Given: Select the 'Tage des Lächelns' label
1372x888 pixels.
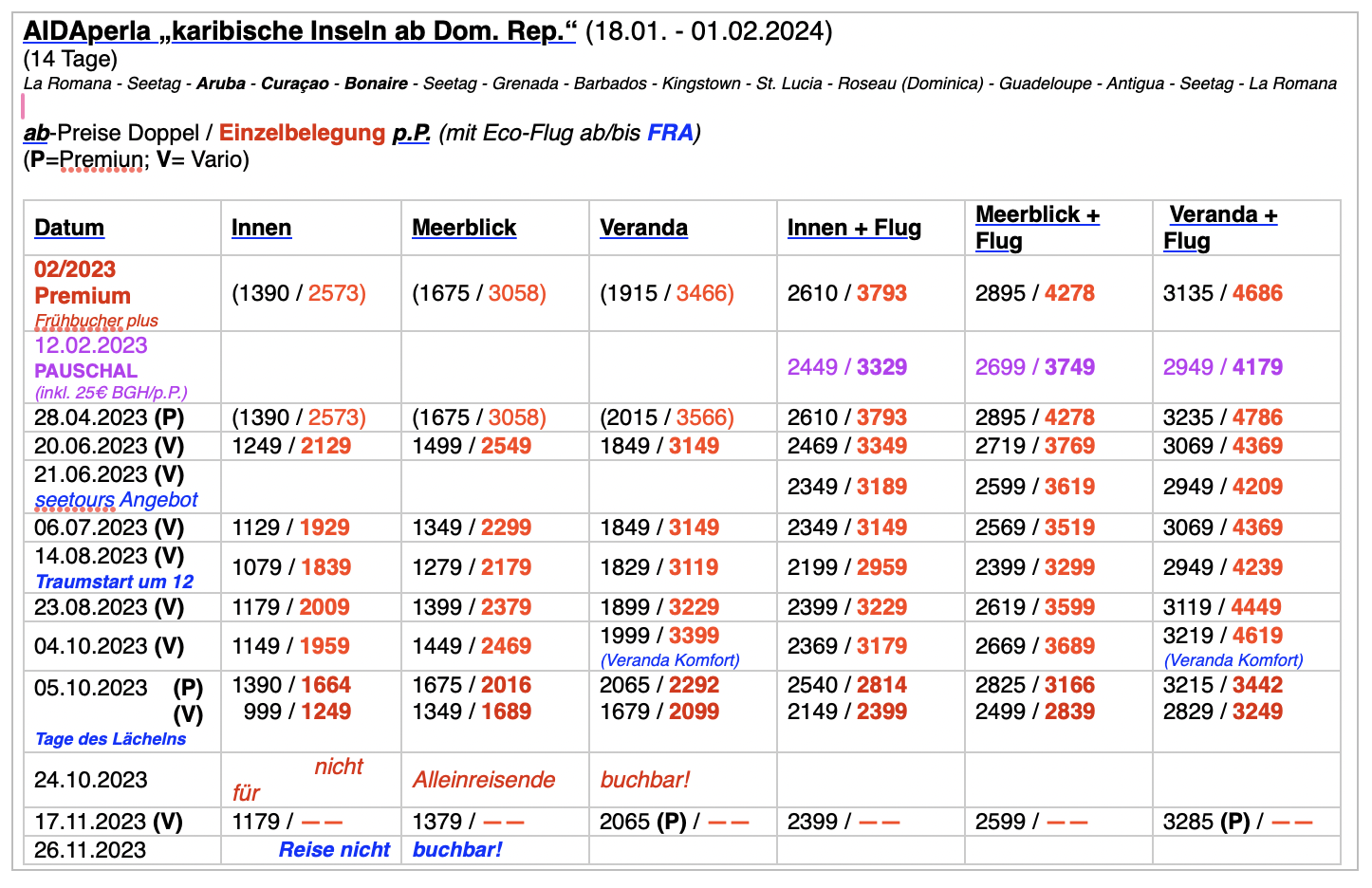Looking at the screenshot, I should point(110,739).
